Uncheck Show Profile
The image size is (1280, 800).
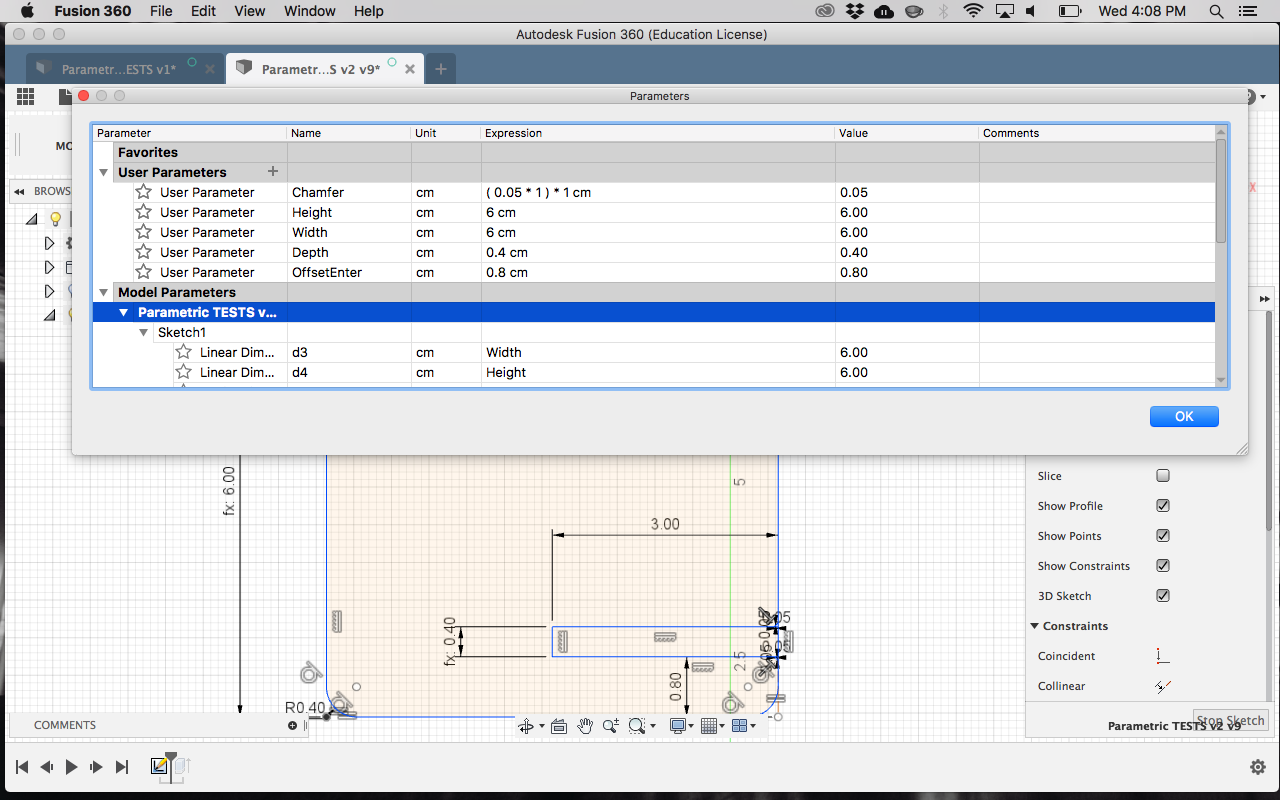point(1162,506)
